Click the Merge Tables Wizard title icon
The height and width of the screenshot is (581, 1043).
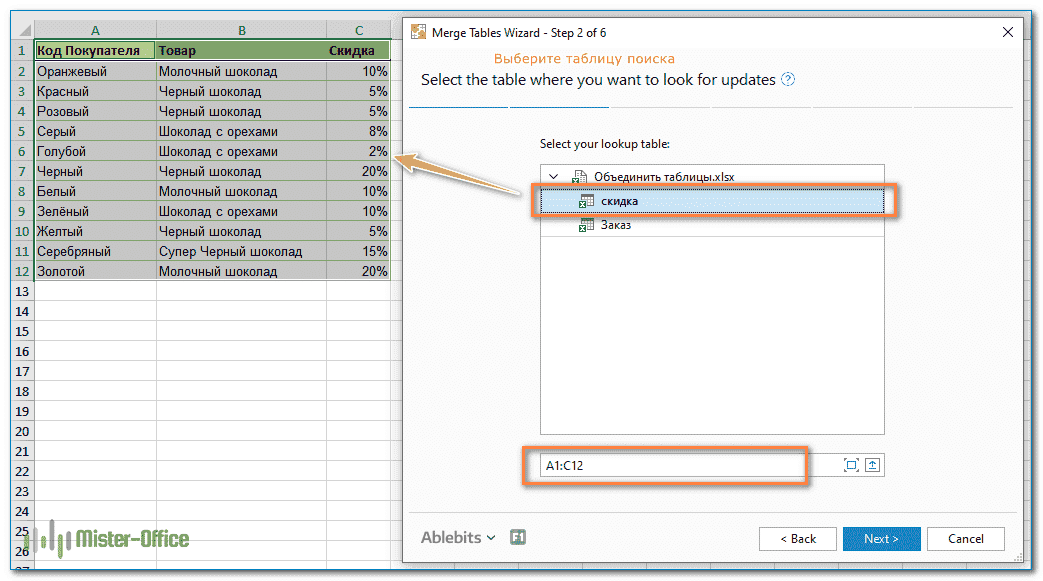click(420, 32)
